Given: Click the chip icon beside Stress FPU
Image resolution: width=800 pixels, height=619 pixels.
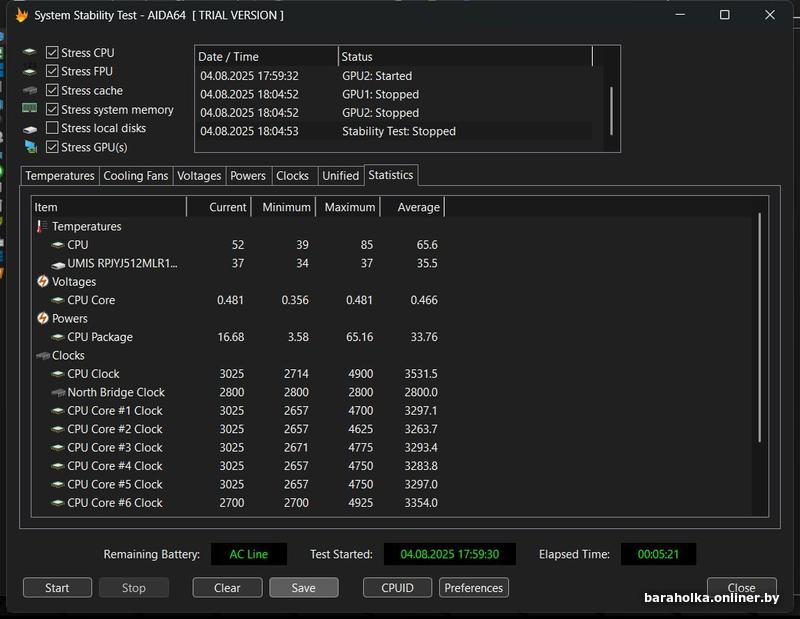Looking at the screenshot, I should point(30,71).
